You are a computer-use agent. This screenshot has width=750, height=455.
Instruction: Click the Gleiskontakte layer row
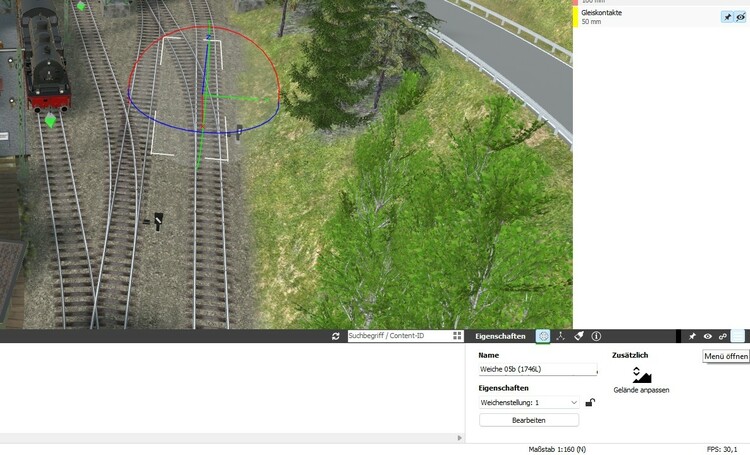pyautogui.click(x=662, y=17)
